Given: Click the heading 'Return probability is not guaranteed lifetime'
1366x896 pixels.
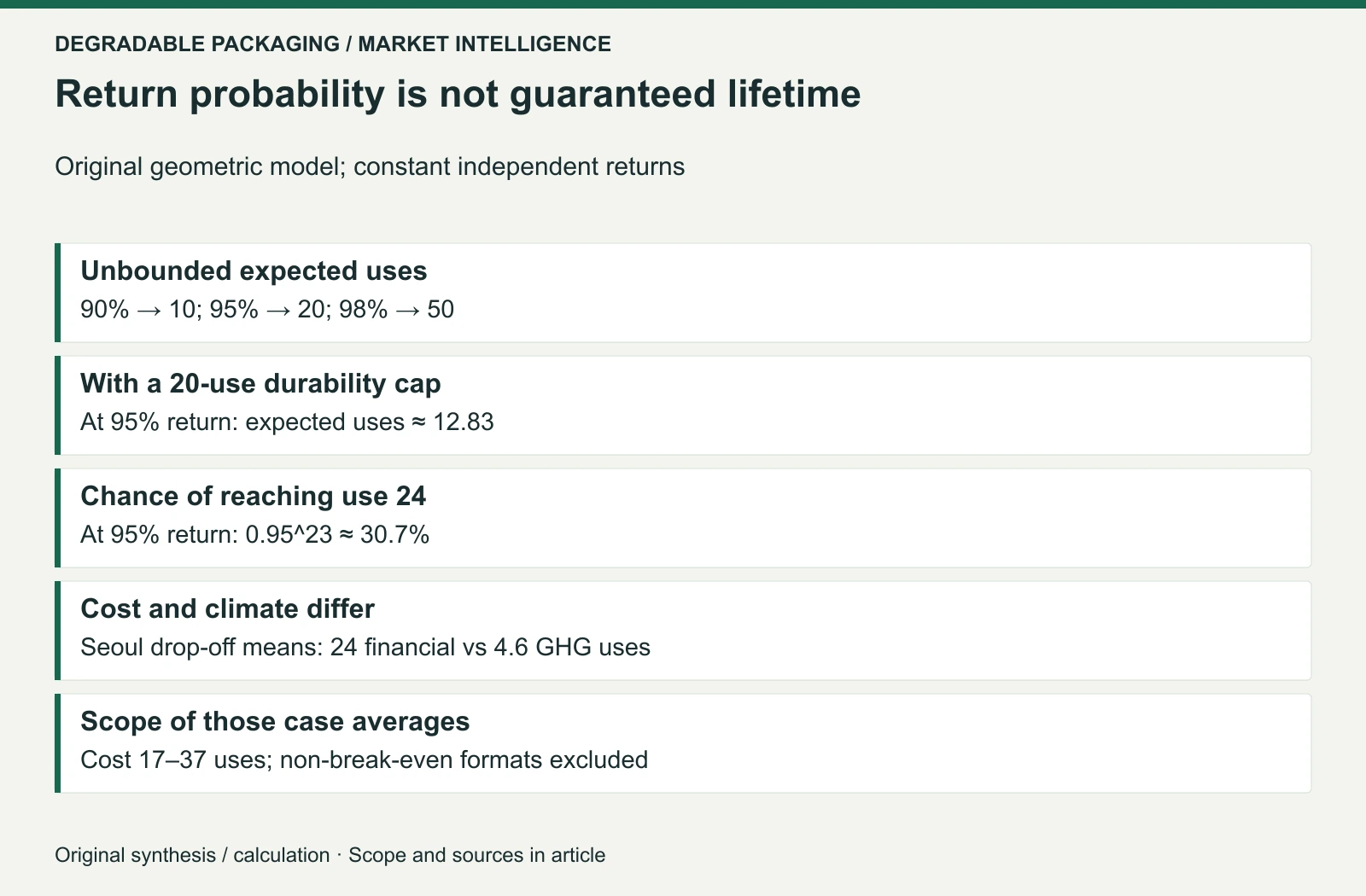Looking at the screenshot, I should click(x=458, y=94).
